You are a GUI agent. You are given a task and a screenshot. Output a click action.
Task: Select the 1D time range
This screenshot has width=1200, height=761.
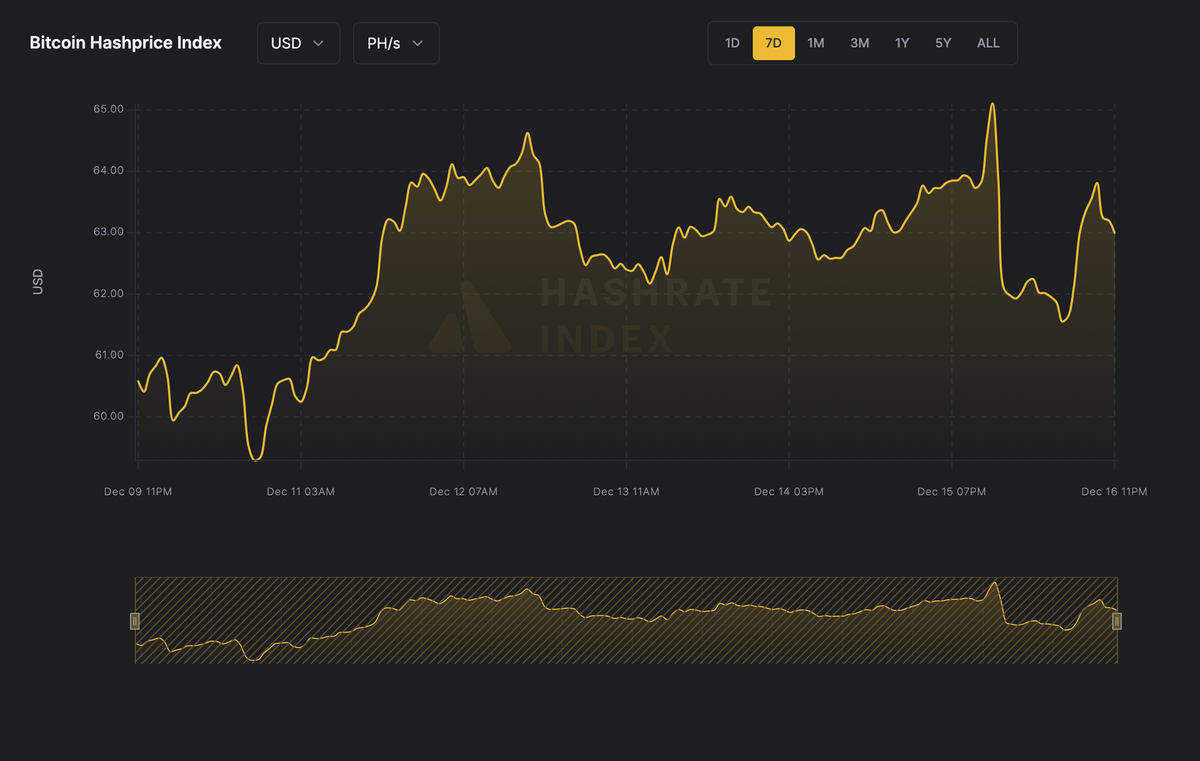731,43
